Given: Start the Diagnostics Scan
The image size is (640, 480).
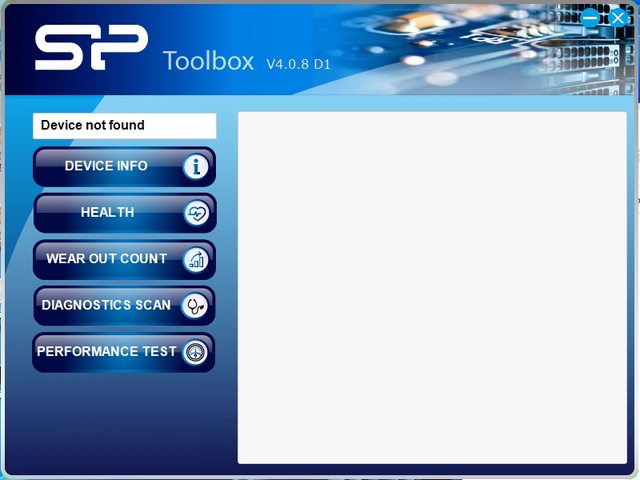Looking at the screenshot, I should pos(124,306).
